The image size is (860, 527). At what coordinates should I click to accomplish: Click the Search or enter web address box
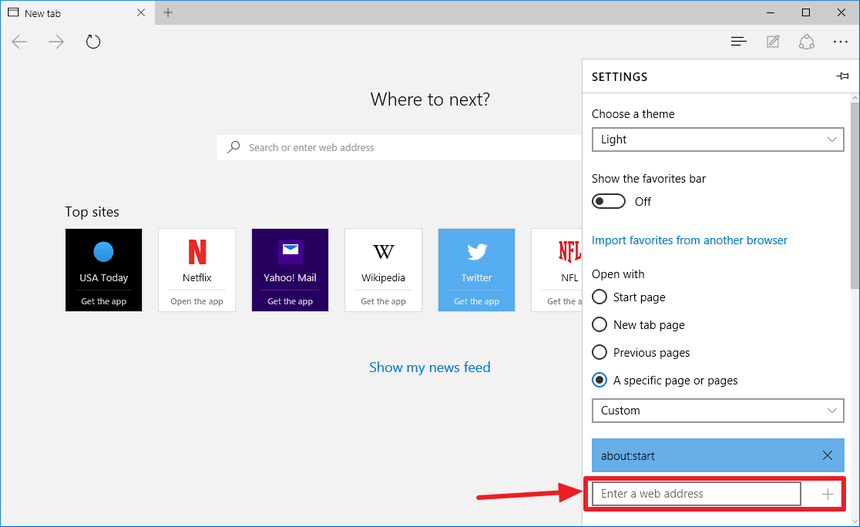click(399, 147)
